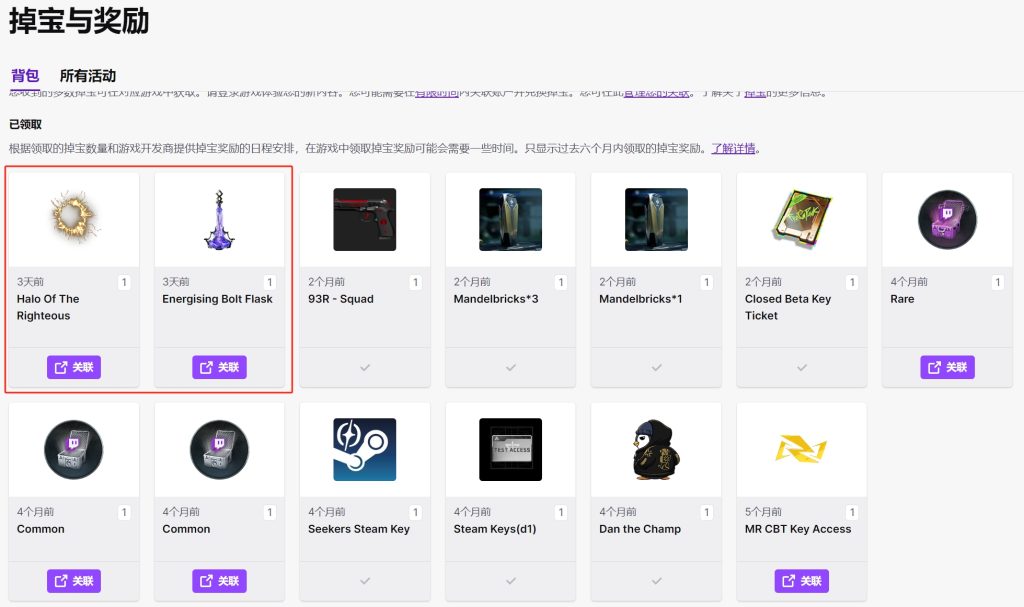Click checkmark under Mandelbricks*3
The height and width of the screenshot is (607, 1024).
pyautogui.click(x=511, y=368)
